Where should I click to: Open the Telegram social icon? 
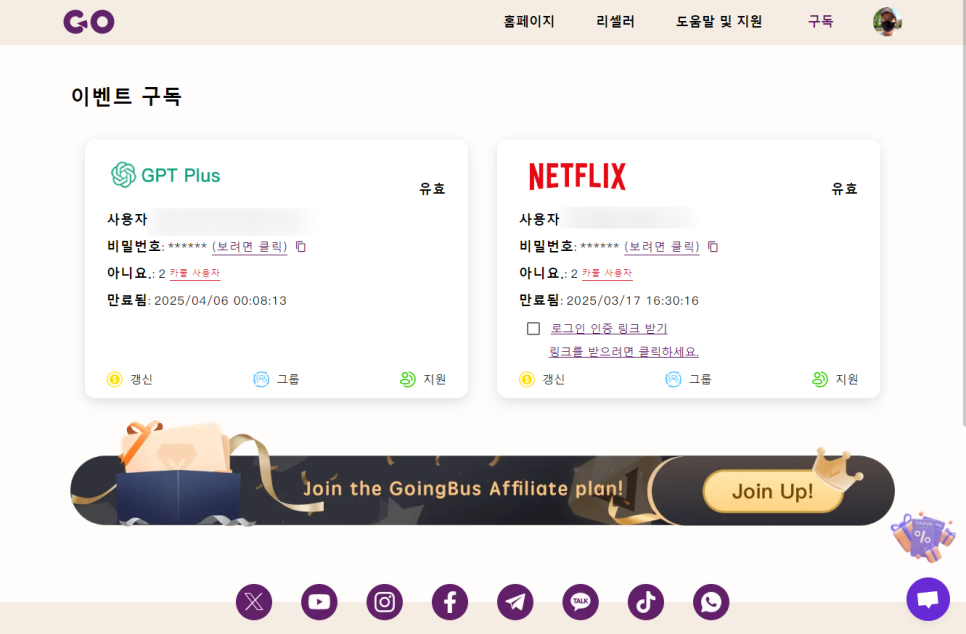[515, 602]
